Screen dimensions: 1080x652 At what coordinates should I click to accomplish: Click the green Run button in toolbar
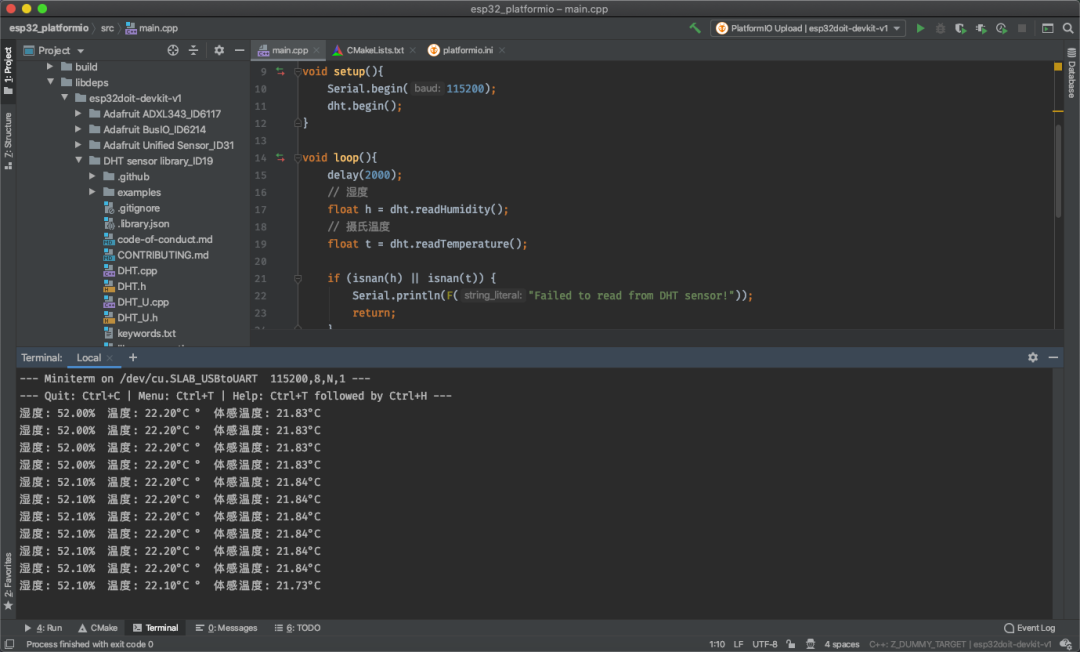[921, 29]
